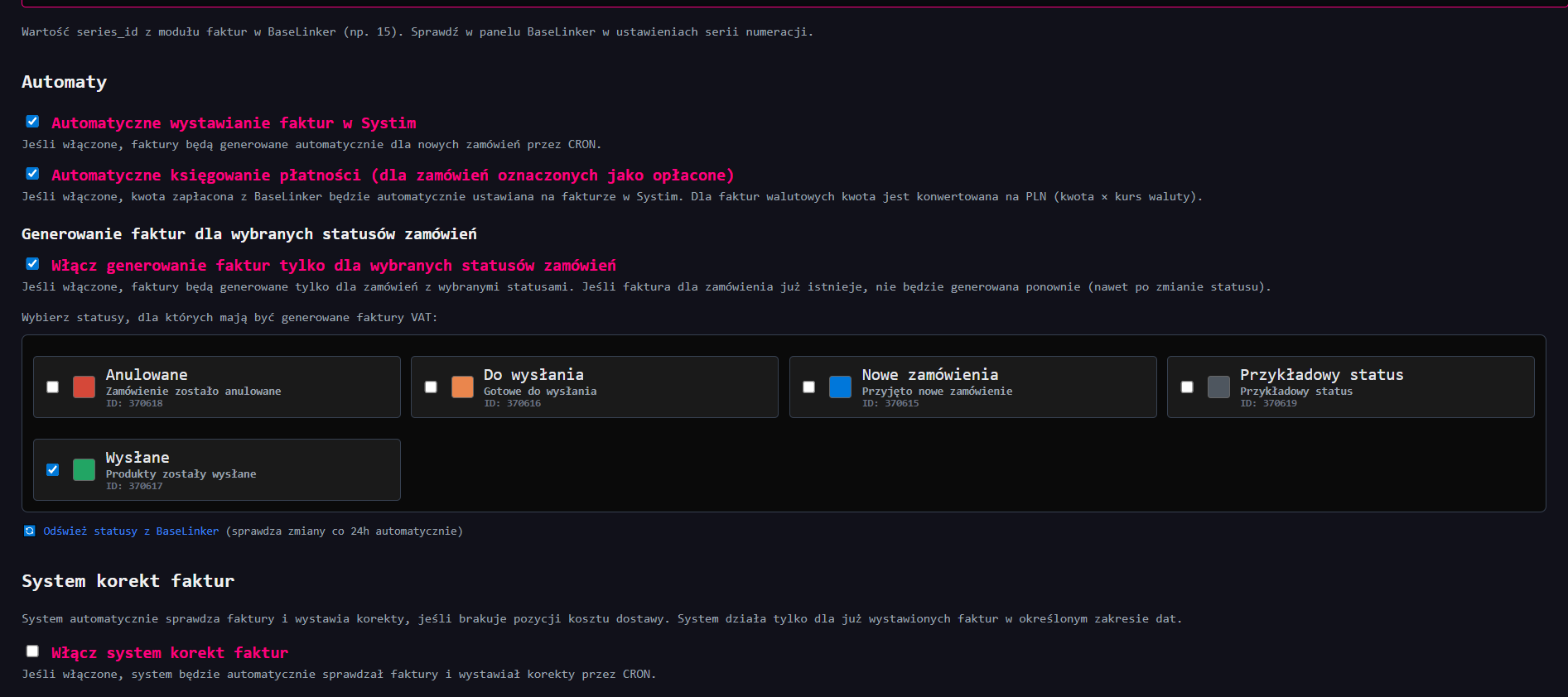Image resolution: width=1568 pixels, height=697 pixels.
Task: Click the green swatch for Wysłane
Action: tap(84, 470)
